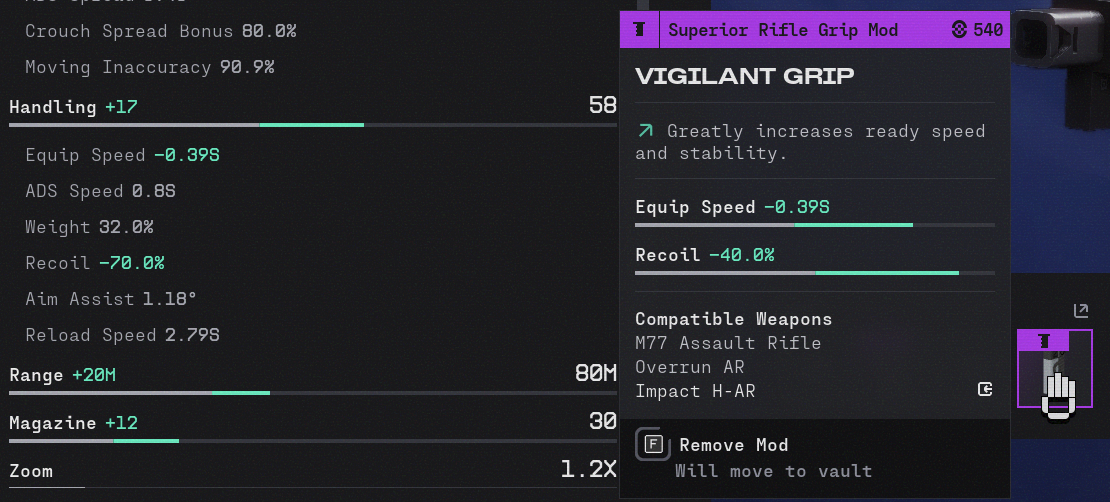
Task: Click the grip icon atop the mod slot
Action: click(x=1043, y=341)
